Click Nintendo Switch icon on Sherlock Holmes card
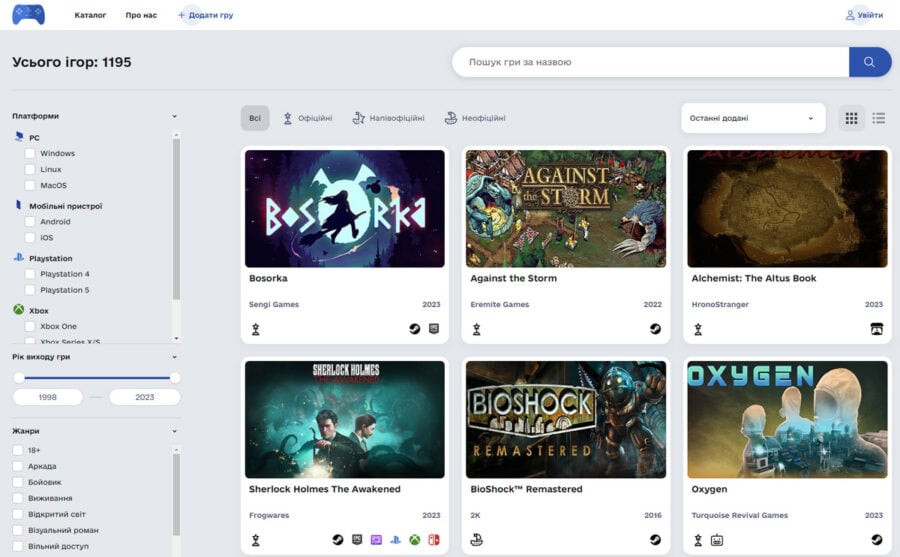 click(434, 540)
